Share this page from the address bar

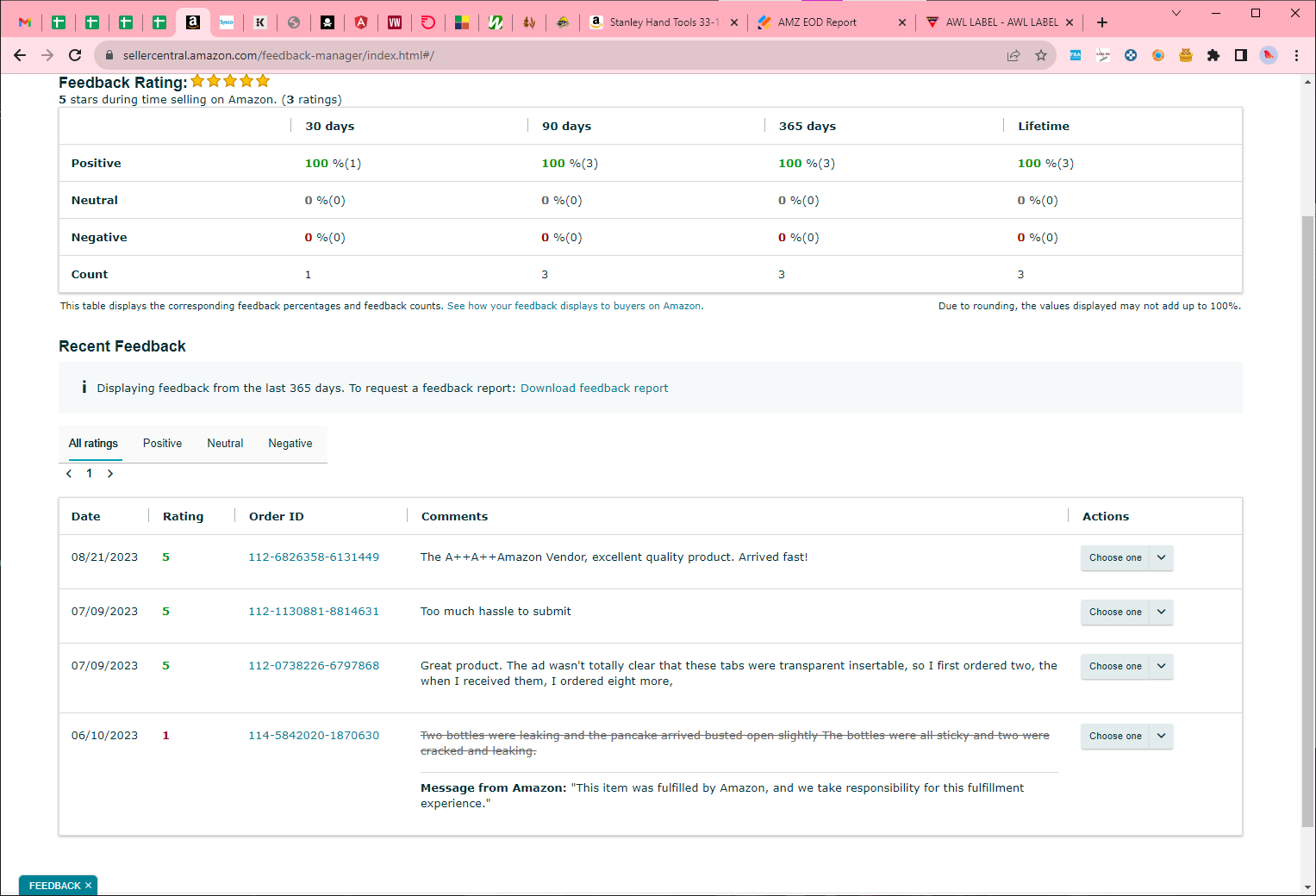coord(1014,55)
